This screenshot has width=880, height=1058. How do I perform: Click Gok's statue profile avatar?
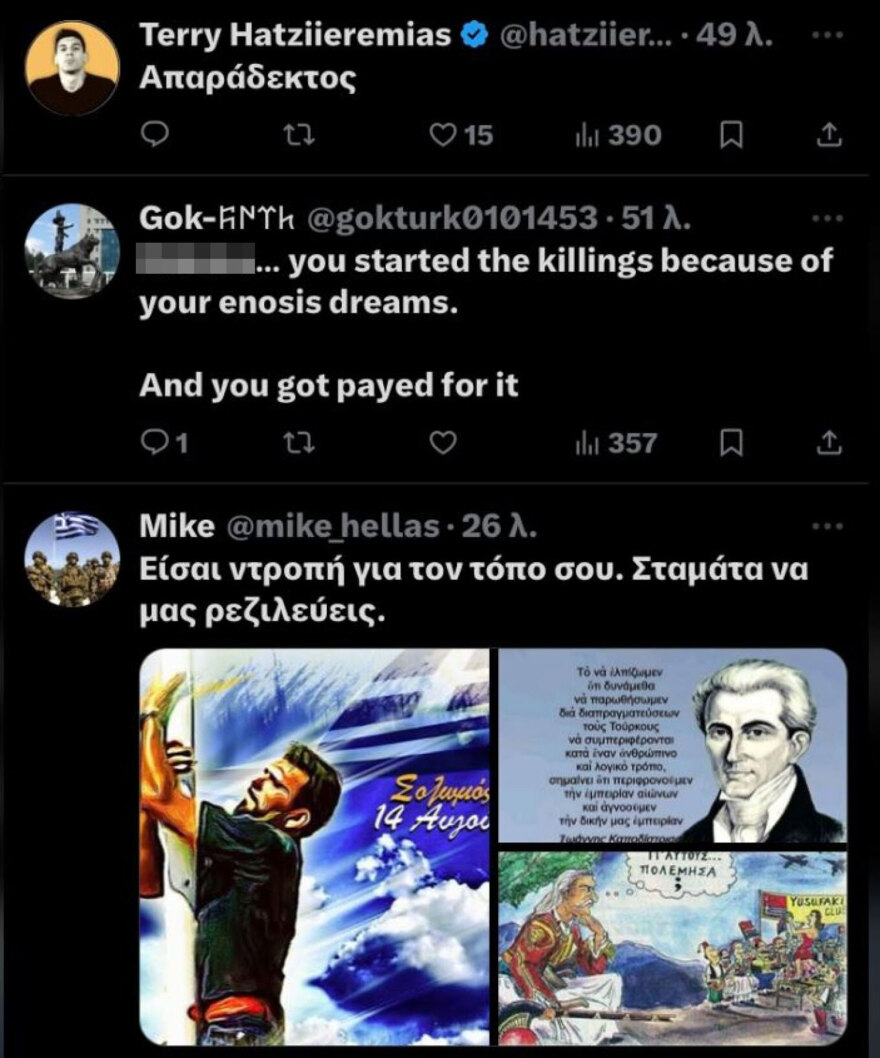click(x=72, y=250)
